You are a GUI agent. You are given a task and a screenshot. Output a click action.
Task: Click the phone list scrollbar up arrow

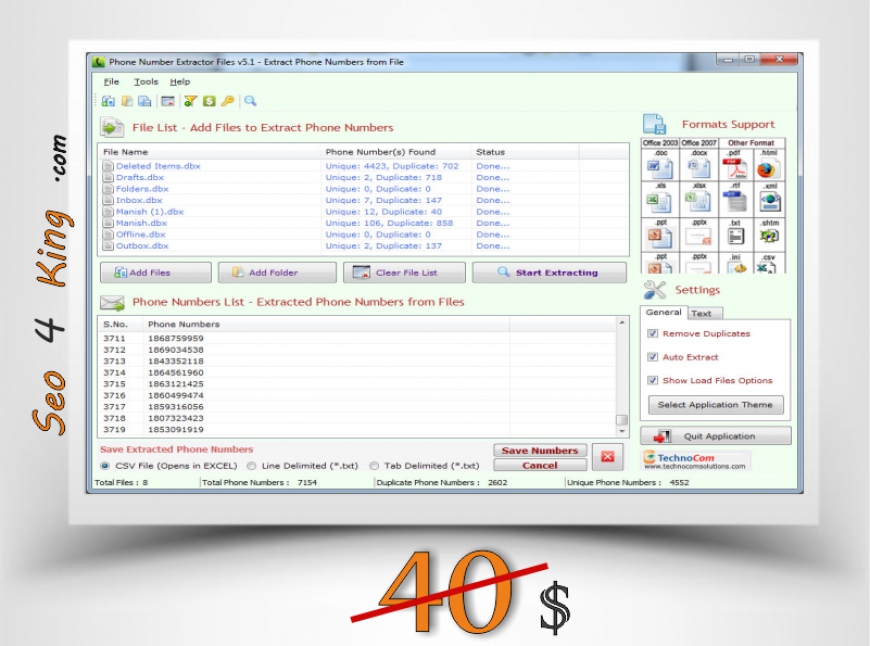pos(622,322)
